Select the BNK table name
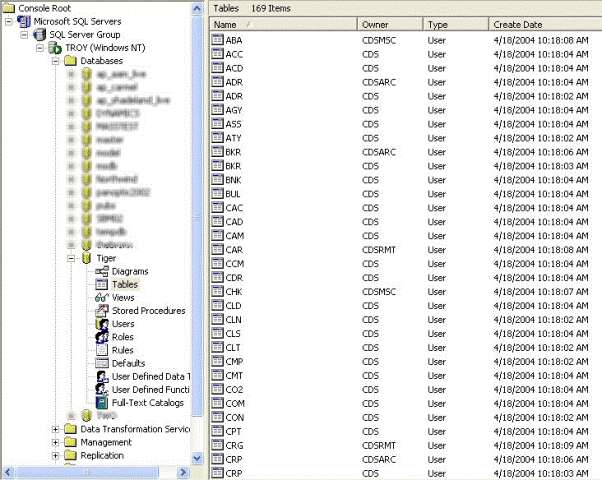This screenshot has width=602, height=480. 233,180
